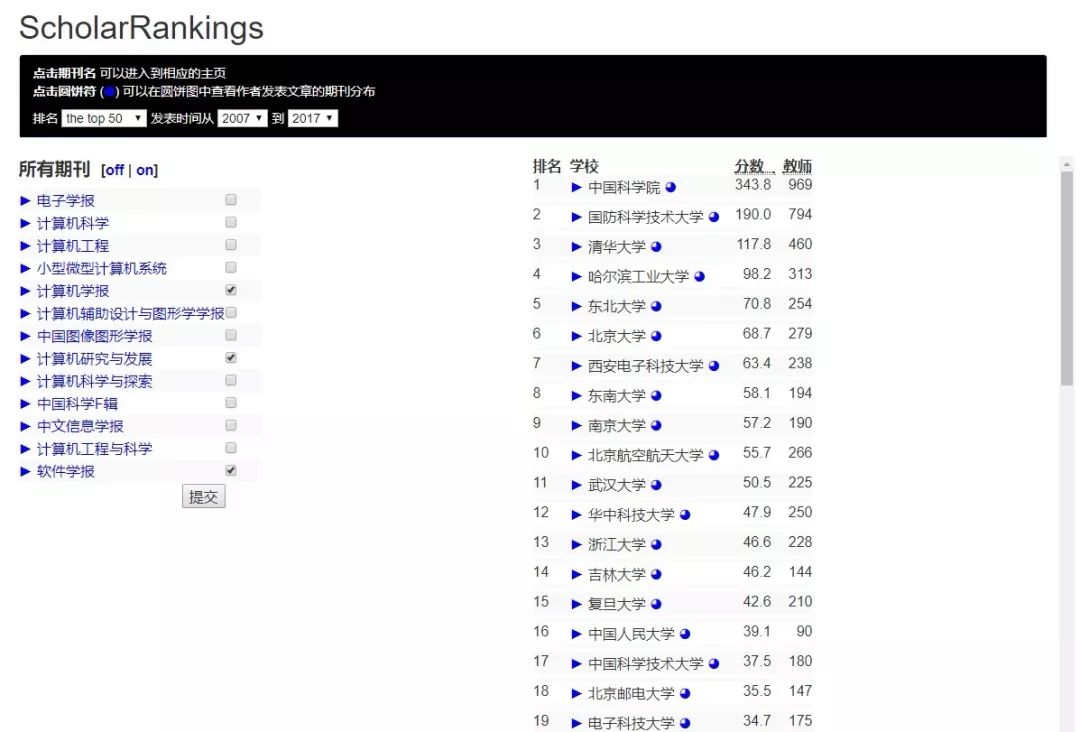Open pie chart for 国防科学技术大学

714,217
